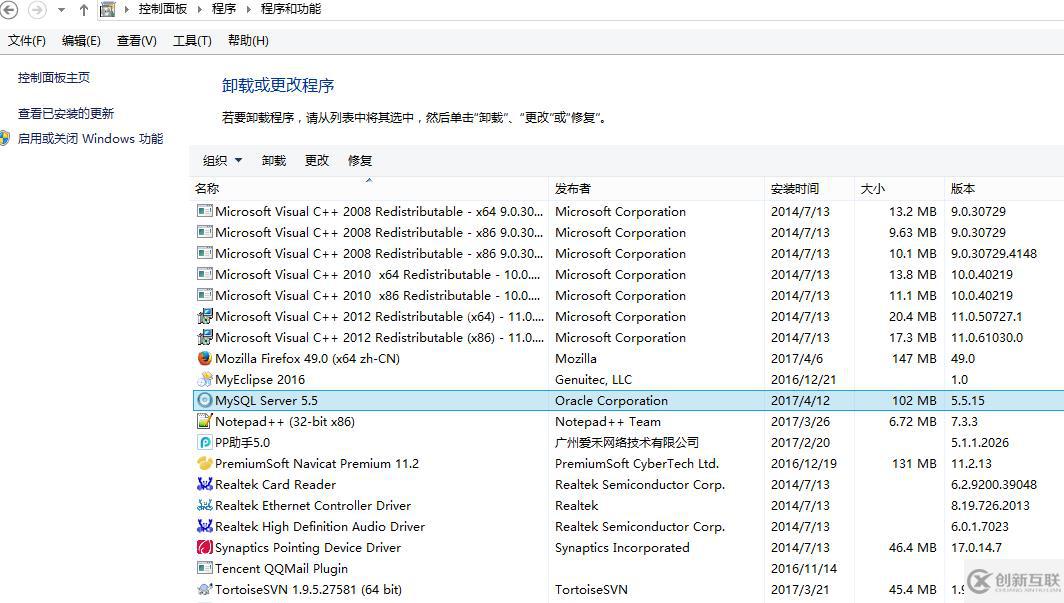Open 查看已安装的更新 link
1064x603 pixels.
66,113
